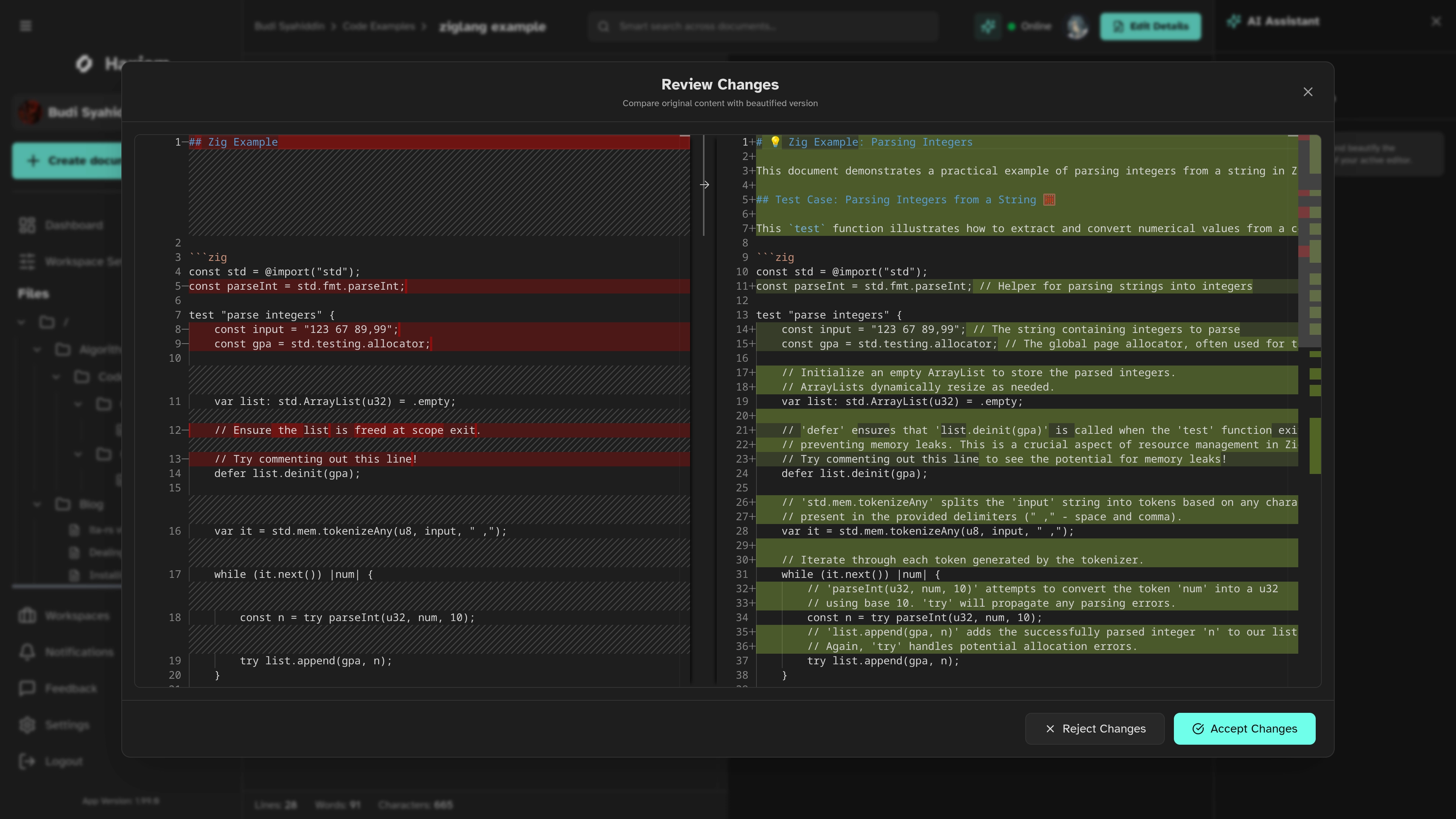Click the Edit Details button
The width and height of the screenshot is (1456, 819).
click(x=1150, y=27)
